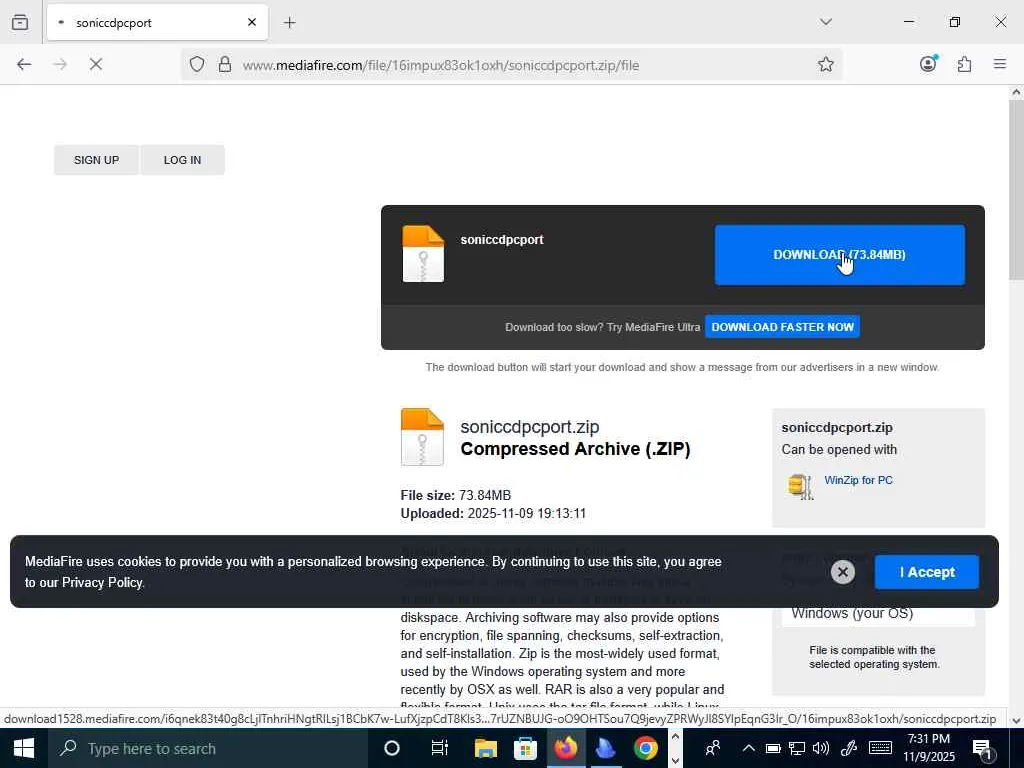This screenshot has height=768, width=1024.
Task: Click the page vertical scrollbar thumb
Action: (1016, 190)
